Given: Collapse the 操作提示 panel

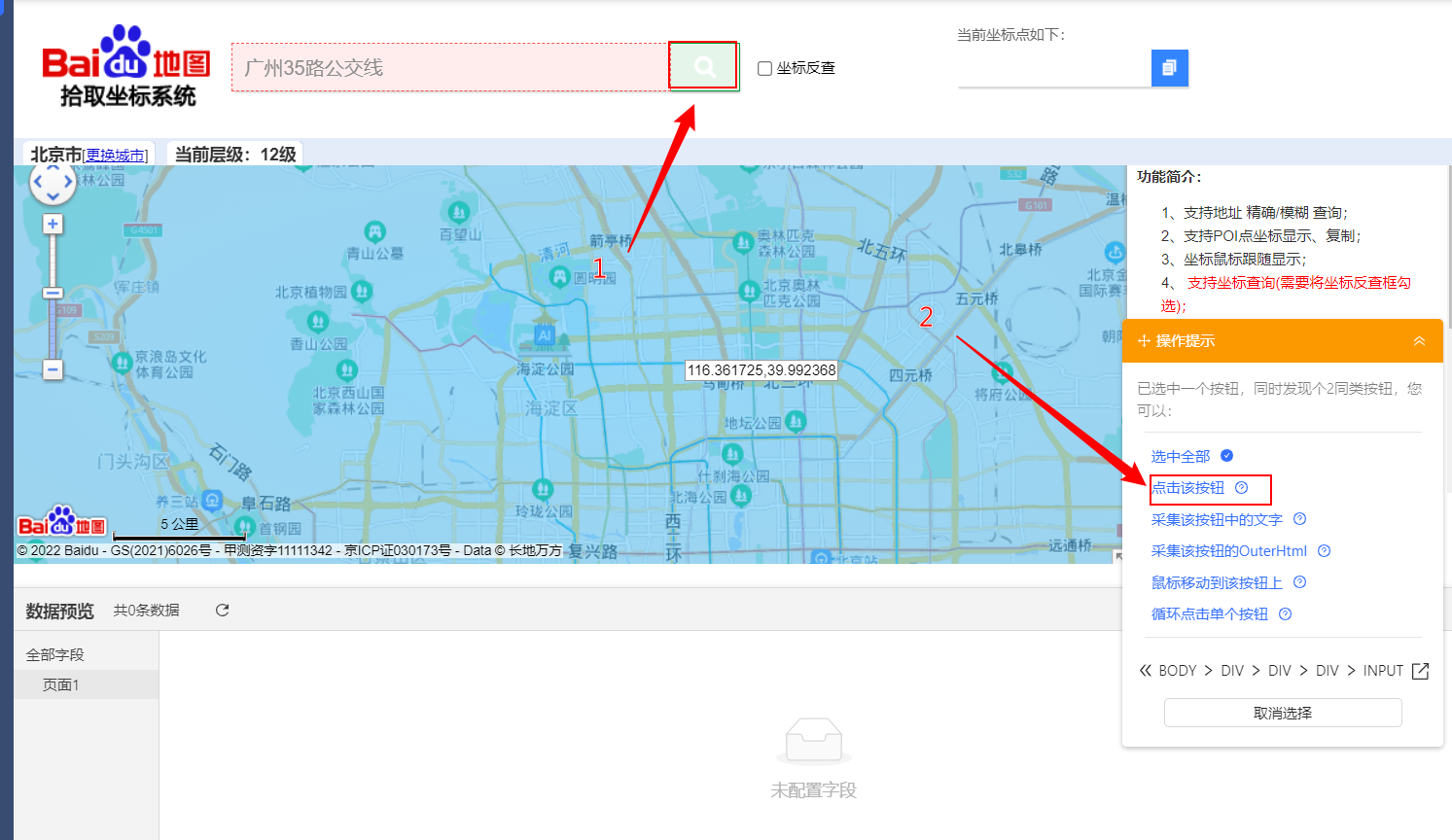Looking at the screenshot, I should click(x=1419, y=341).
